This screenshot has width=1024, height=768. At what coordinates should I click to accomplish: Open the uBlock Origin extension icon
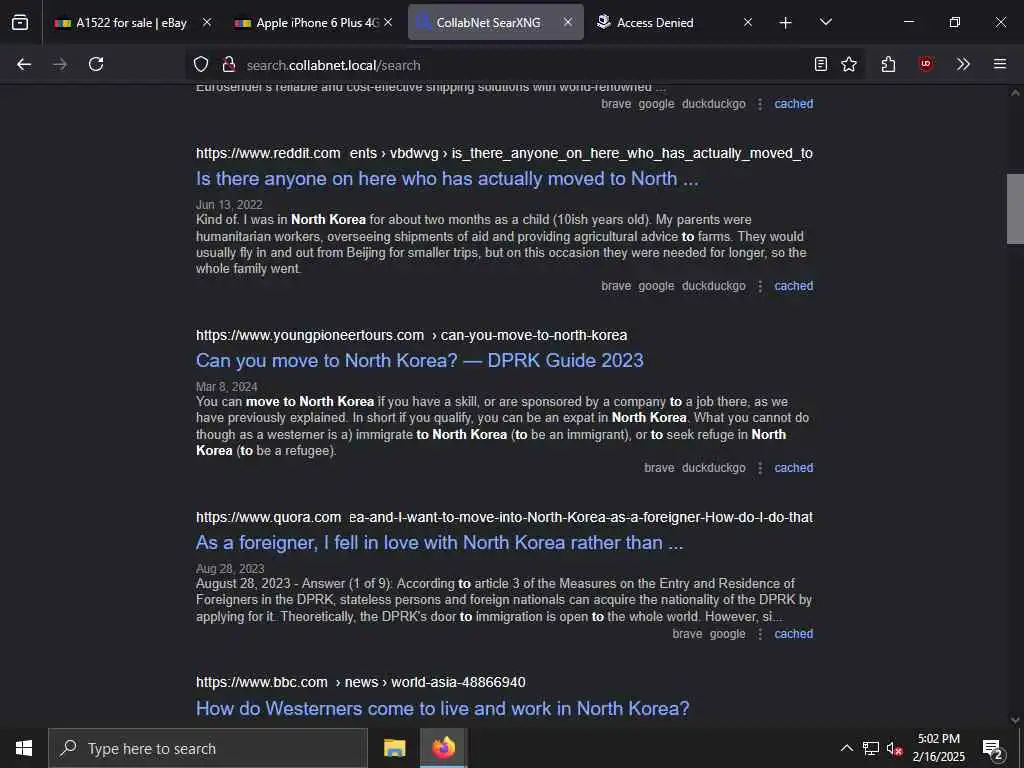pyautogui.click(x=925, y=64)
